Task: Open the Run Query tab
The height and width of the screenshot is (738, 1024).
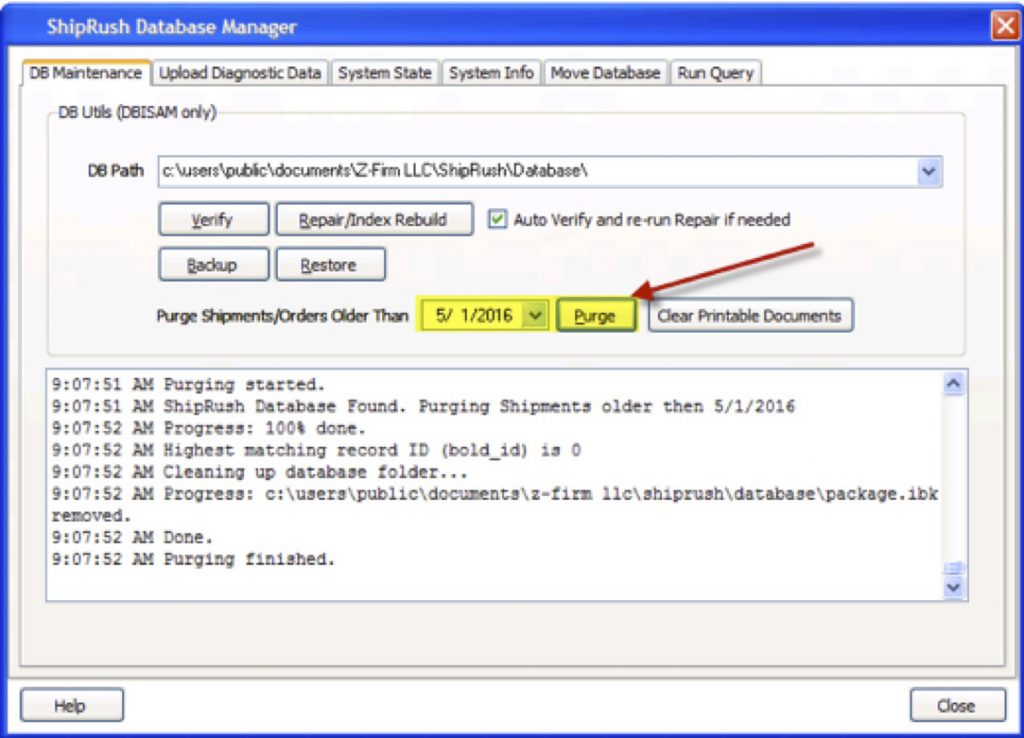Action: (715, 72)
